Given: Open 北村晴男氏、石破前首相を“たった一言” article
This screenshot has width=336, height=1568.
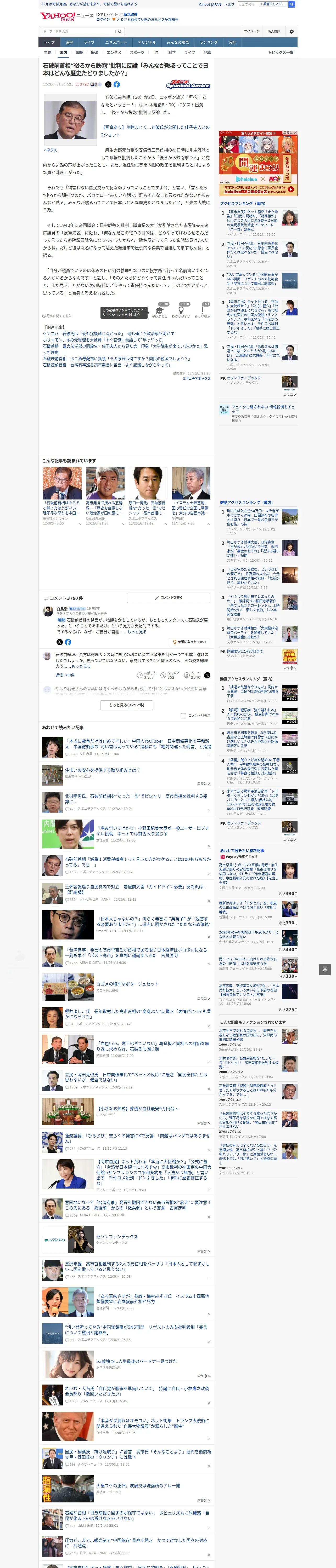Looking at the screenshot, I should (137, 799).
